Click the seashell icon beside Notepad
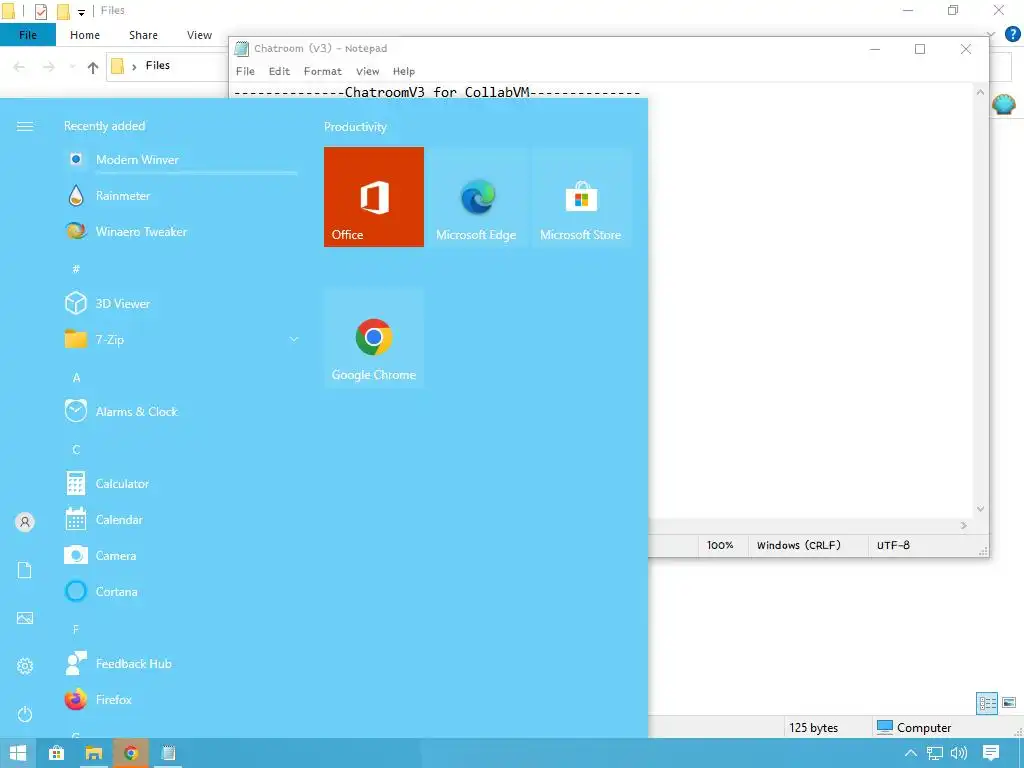The height and width of the screenshot is (768, 1024). 1004,104
